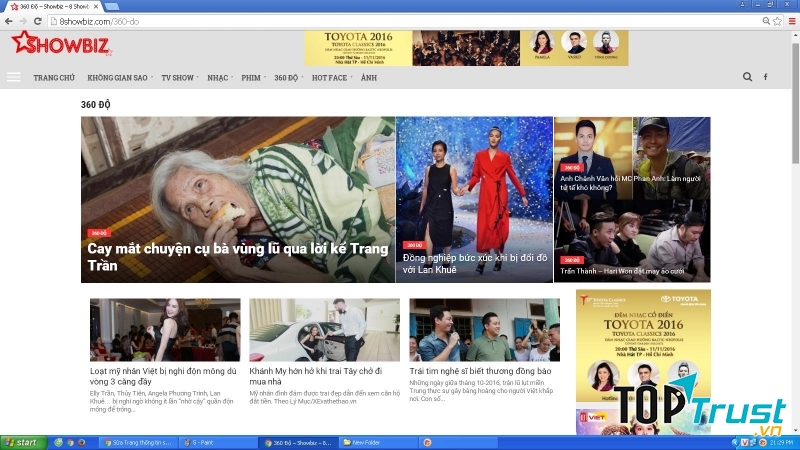Switch to the Paint taskbar window

click(217, 442)
